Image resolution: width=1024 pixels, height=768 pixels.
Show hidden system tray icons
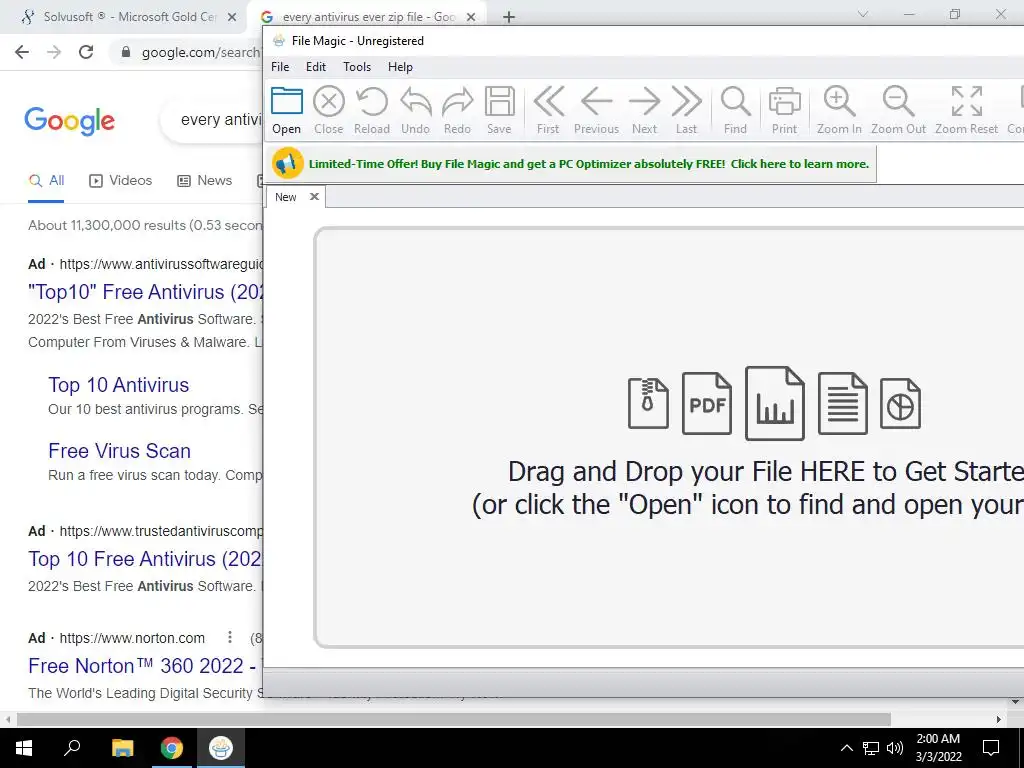pyautogui.click(x=846, y=748)
